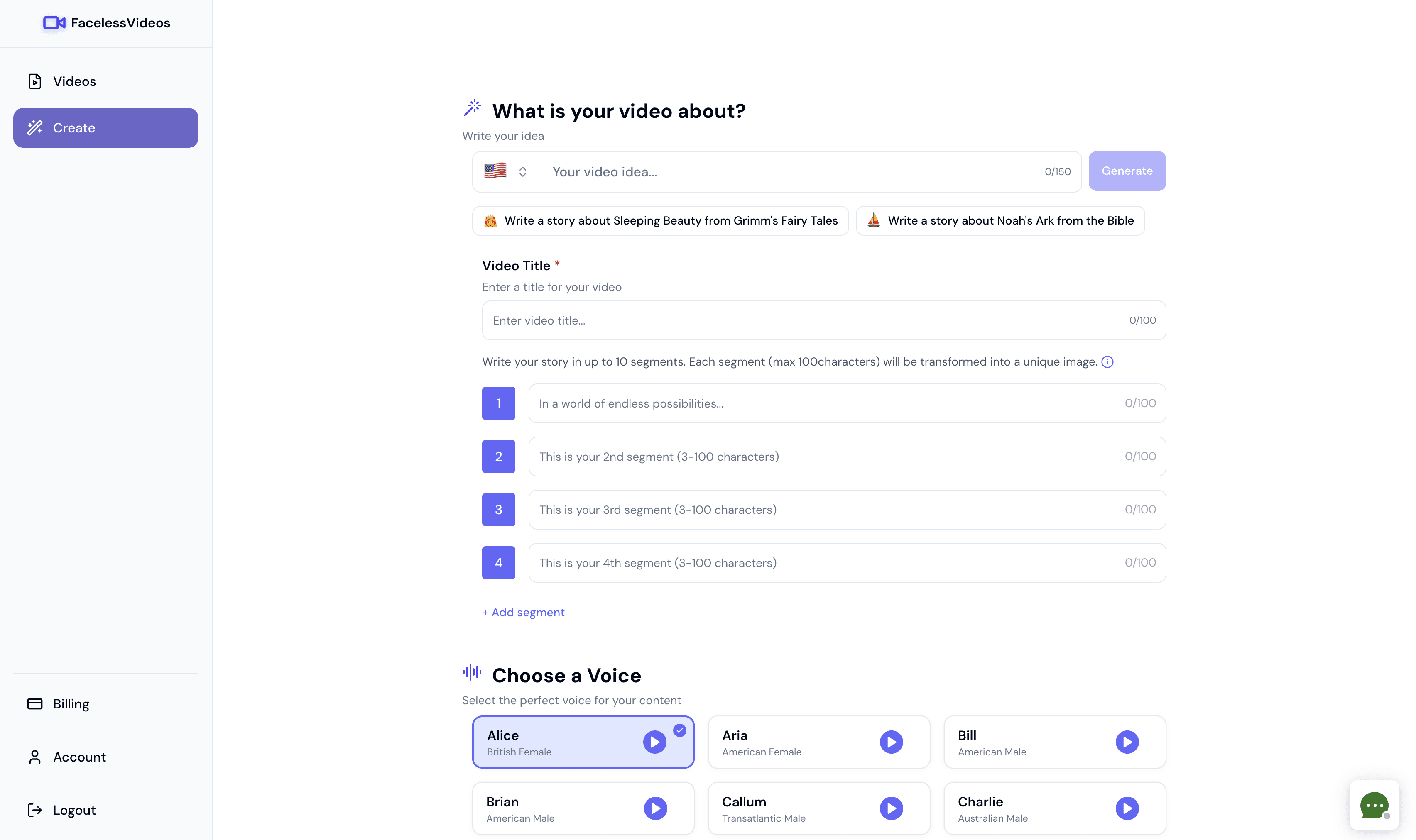Open the Videos sidebar page

[x=74, y=81]
